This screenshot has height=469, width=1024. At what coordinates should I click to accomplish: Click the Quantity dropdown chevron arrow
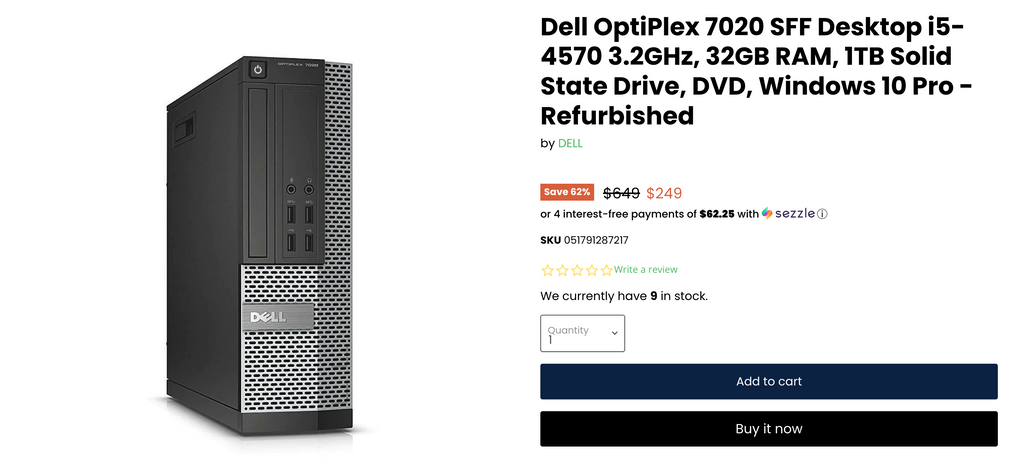614,334
